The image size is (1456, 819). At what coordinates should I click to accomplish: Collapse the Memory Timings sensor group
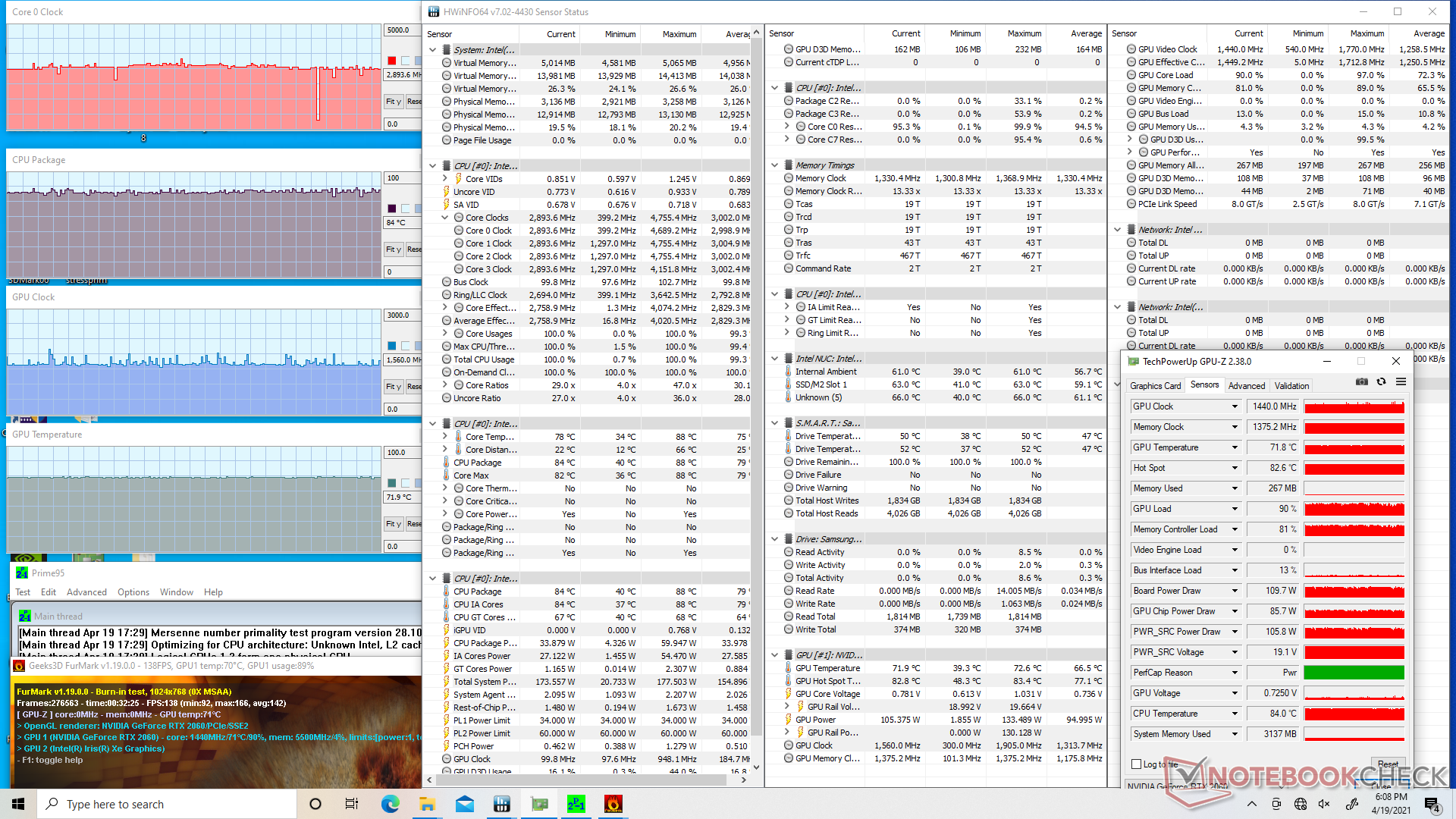click(x=774, y=165)
